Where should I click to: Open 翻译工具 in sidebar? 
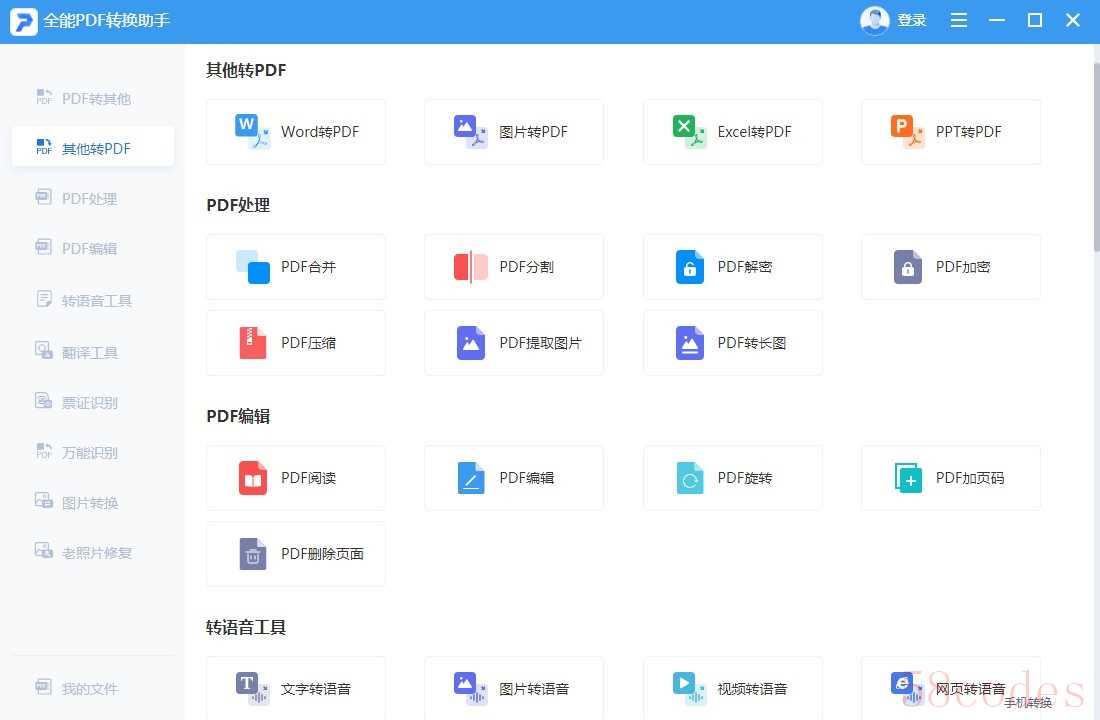click(93, 352)
